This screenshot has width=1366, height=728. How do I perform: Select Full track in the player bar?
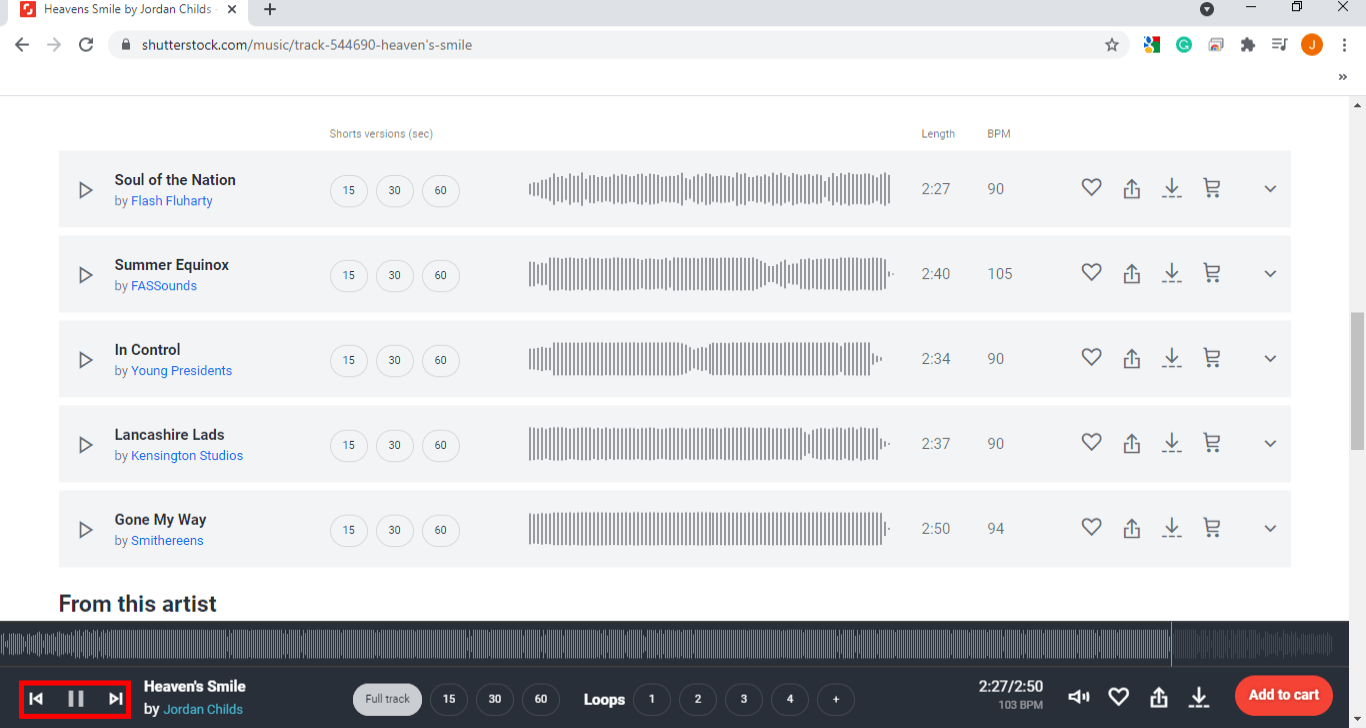click(387, 699)
